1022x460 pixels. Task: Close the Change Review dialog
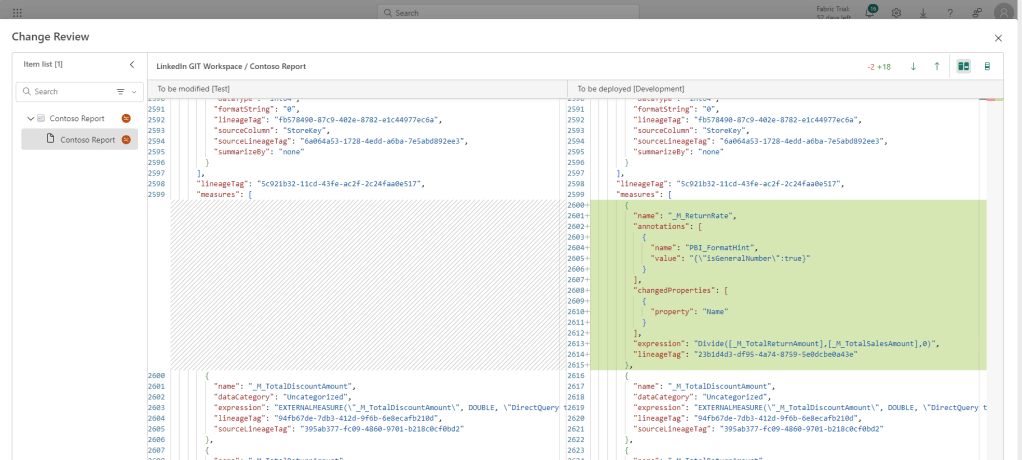click(x=998, y=37)
